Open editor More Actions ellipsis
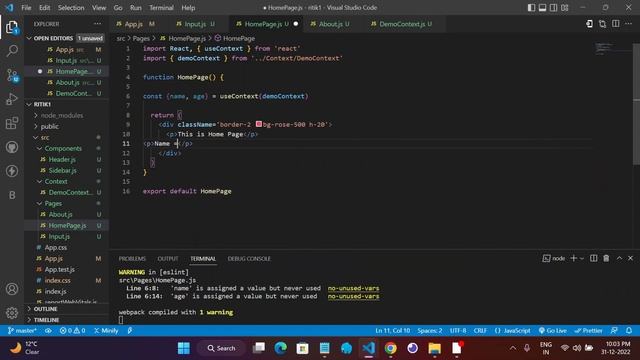This screenshot has width=640, height=360. click(x=628, y=24)
